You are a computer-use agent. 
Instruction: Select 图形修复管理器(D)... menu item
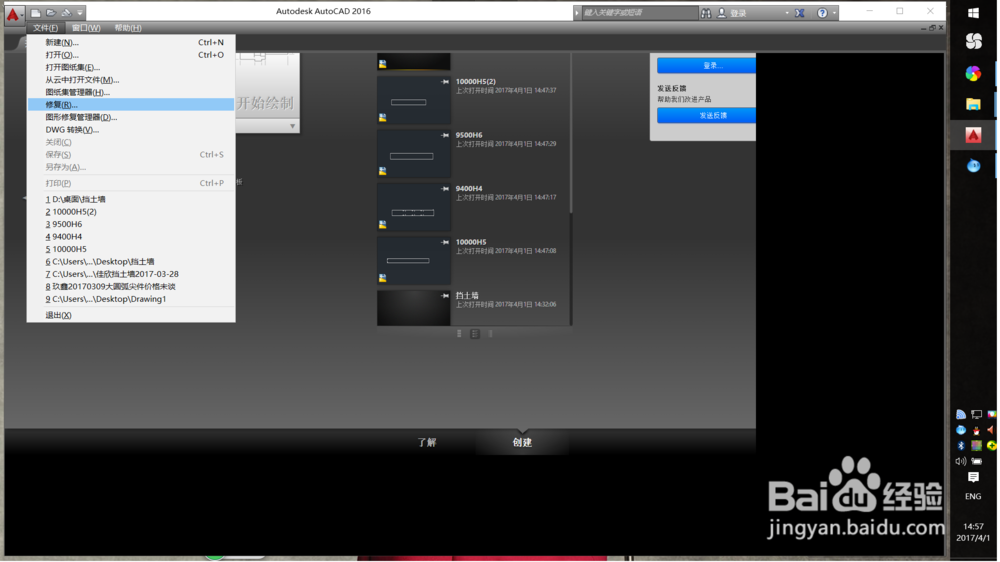[131, 117]
